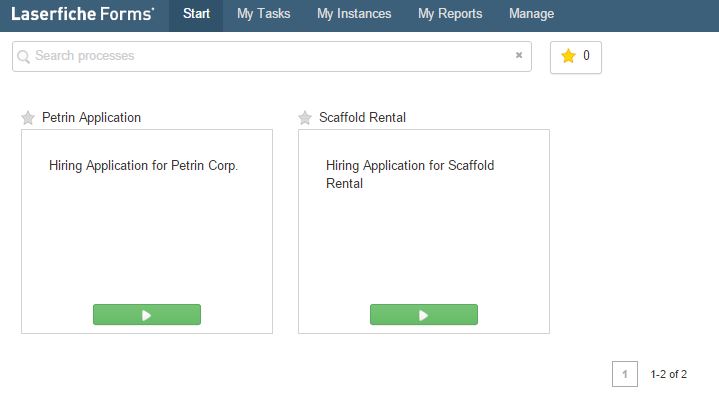The height and width of the screenshot is (402, 719).
Task: Click the Petrin Application title
Action: (x=91, y=118)
